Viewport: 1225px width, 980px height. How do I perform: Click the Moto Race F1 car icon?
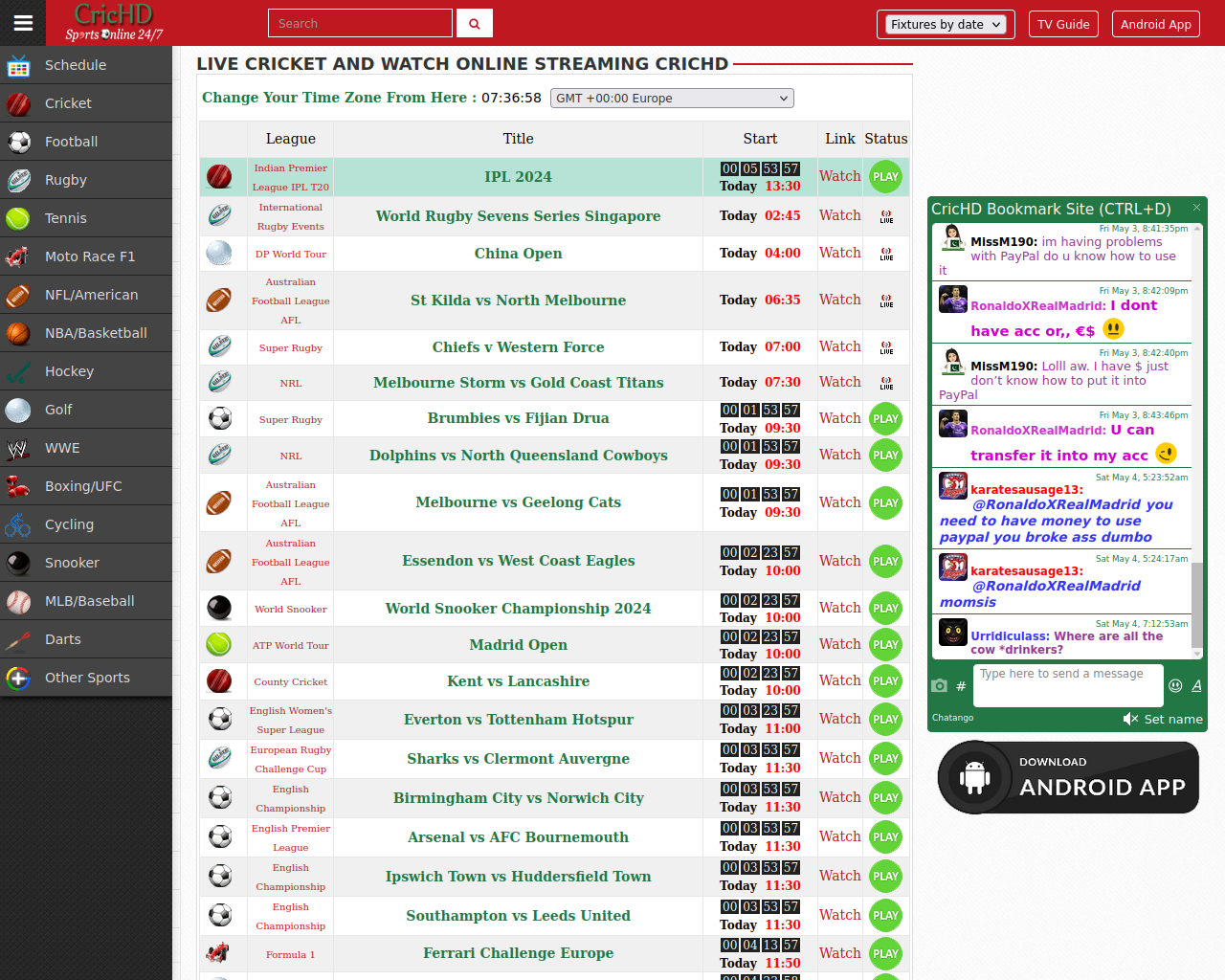pos(19,256)
